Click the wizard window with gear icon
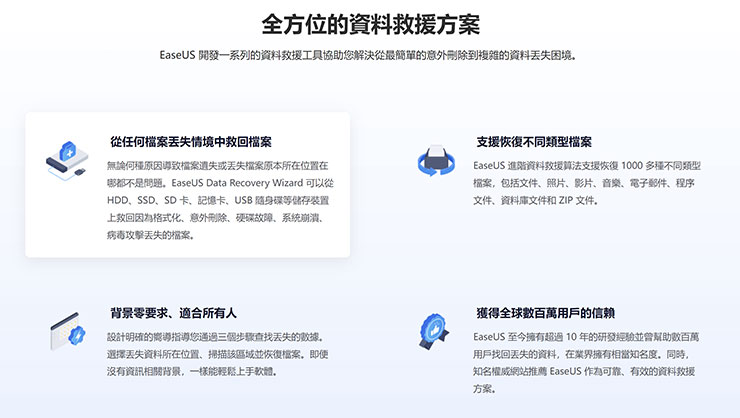 pos(67,331)
